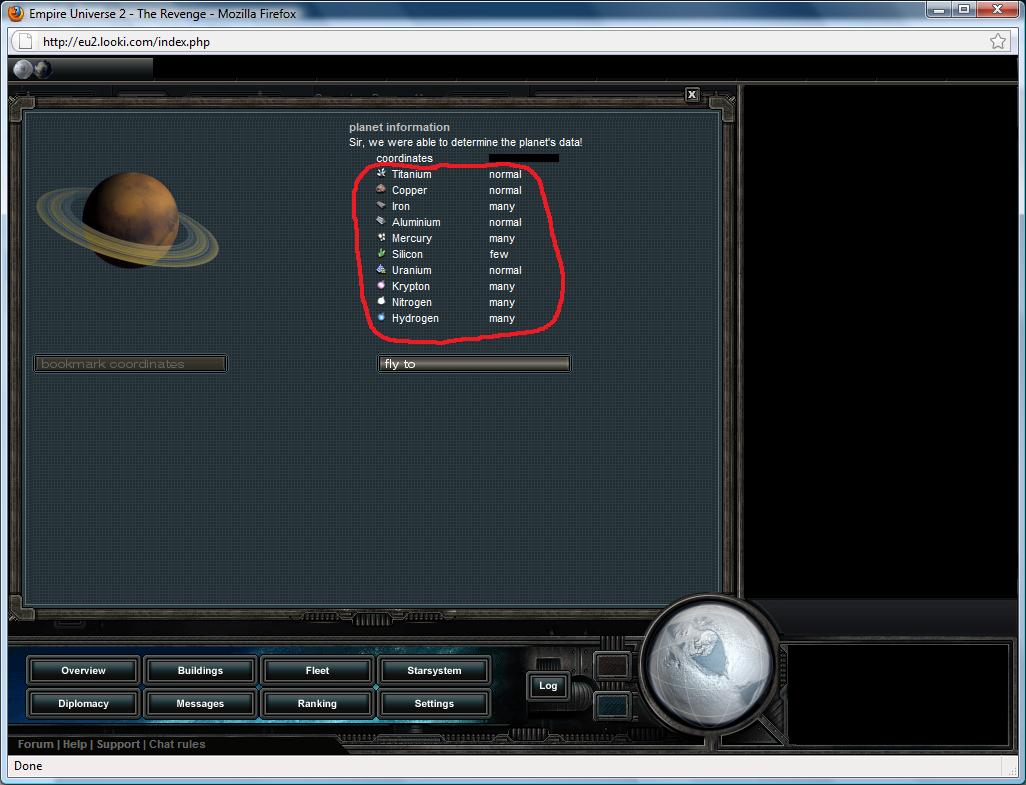This screenshot has height=785, width=1026.
Task: Click the blue Hydrogen resource icon
Action: pos(381,317)
